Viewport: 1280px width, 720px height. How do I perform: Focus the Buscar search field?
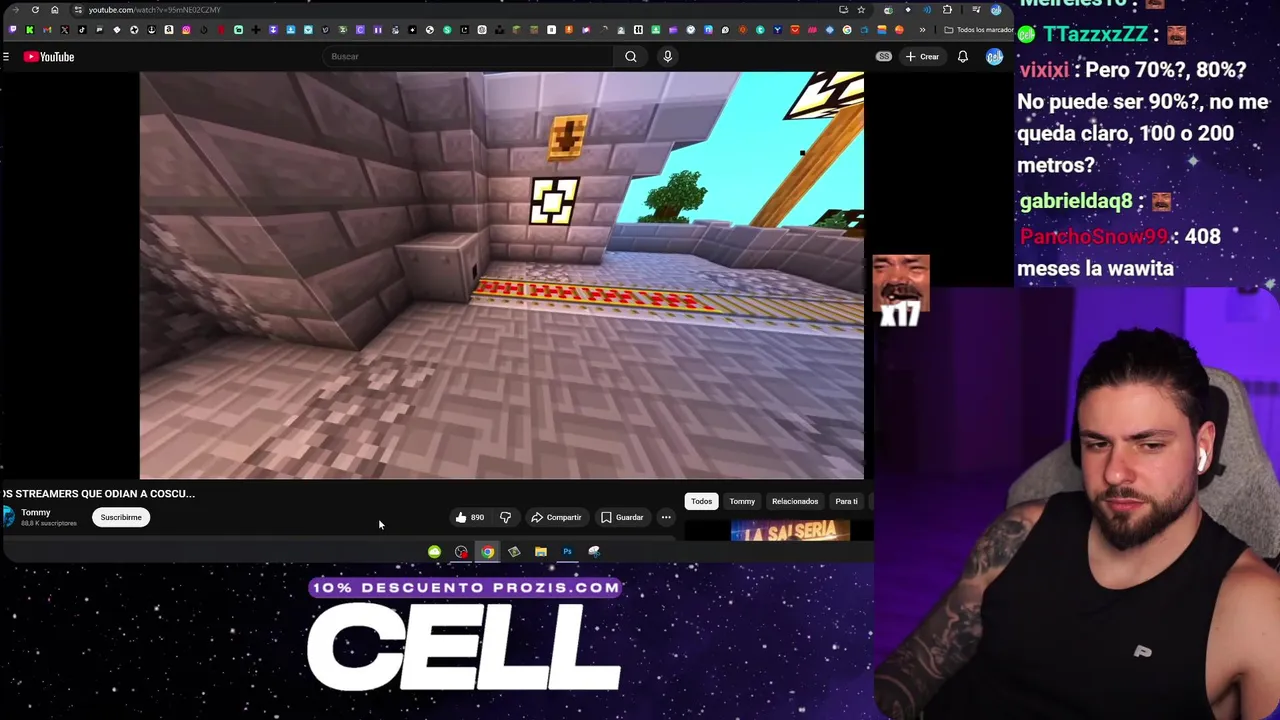click(x=470, y=57)
